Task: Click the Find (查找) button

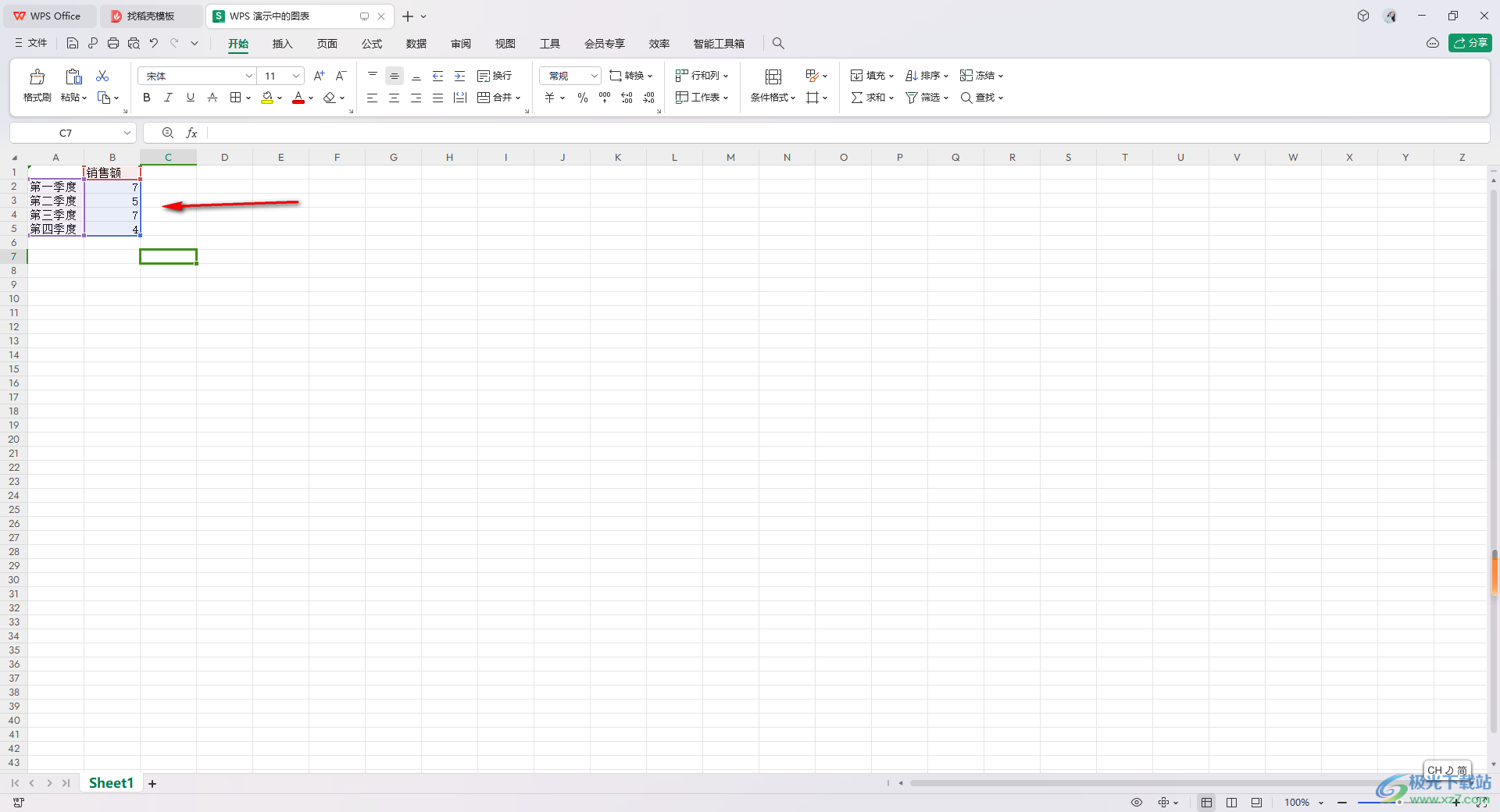Action: pos(981,98)
